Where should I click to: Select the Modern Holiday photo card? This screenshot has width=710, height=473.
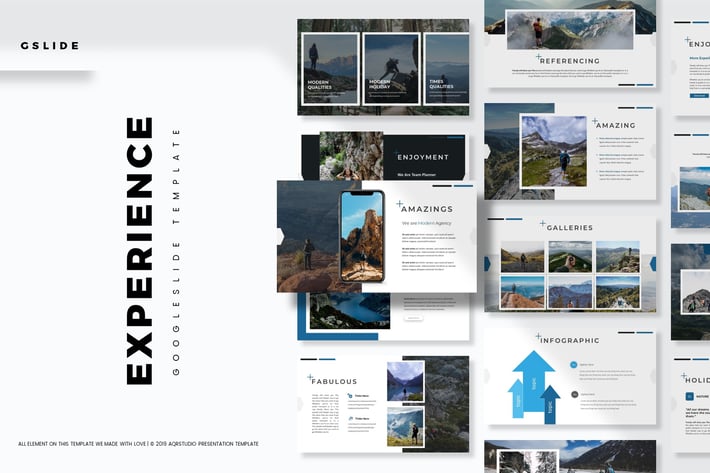pyautogui.click(x=392, y=69)
